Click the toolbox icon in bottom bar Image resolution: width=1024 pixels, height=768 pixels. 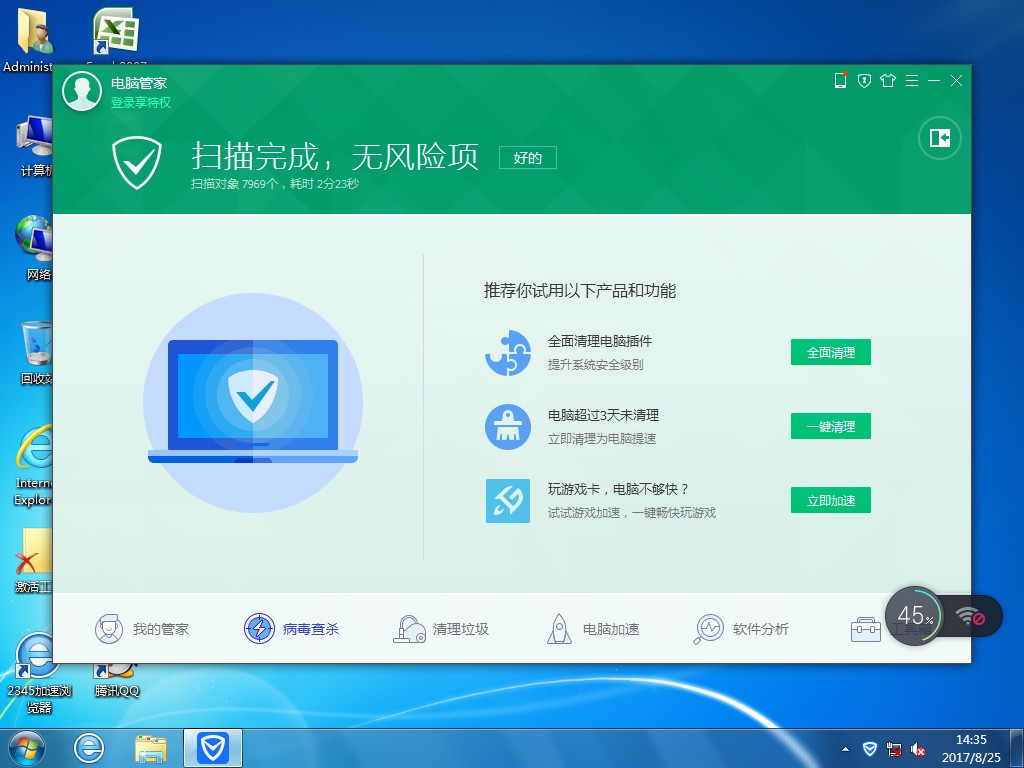coord(865,630)
